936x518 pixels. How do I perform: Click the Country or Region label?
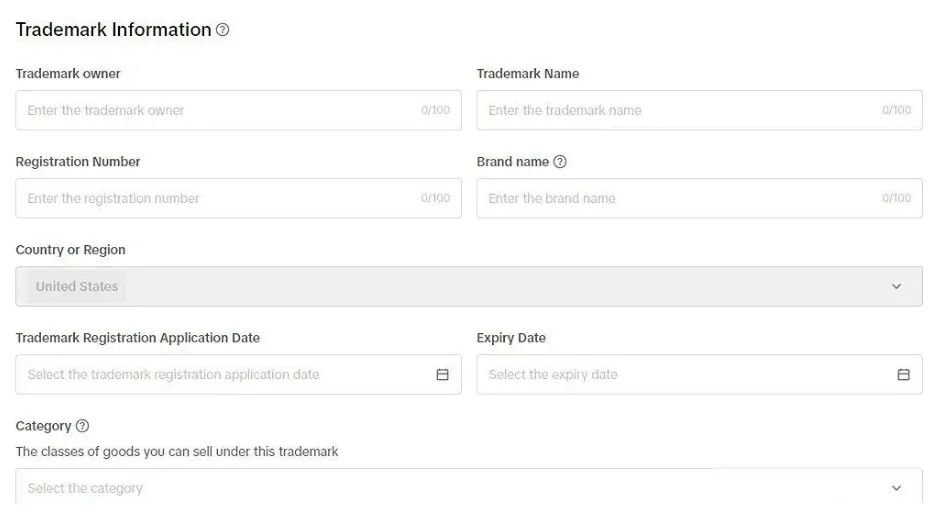(70, 249)
